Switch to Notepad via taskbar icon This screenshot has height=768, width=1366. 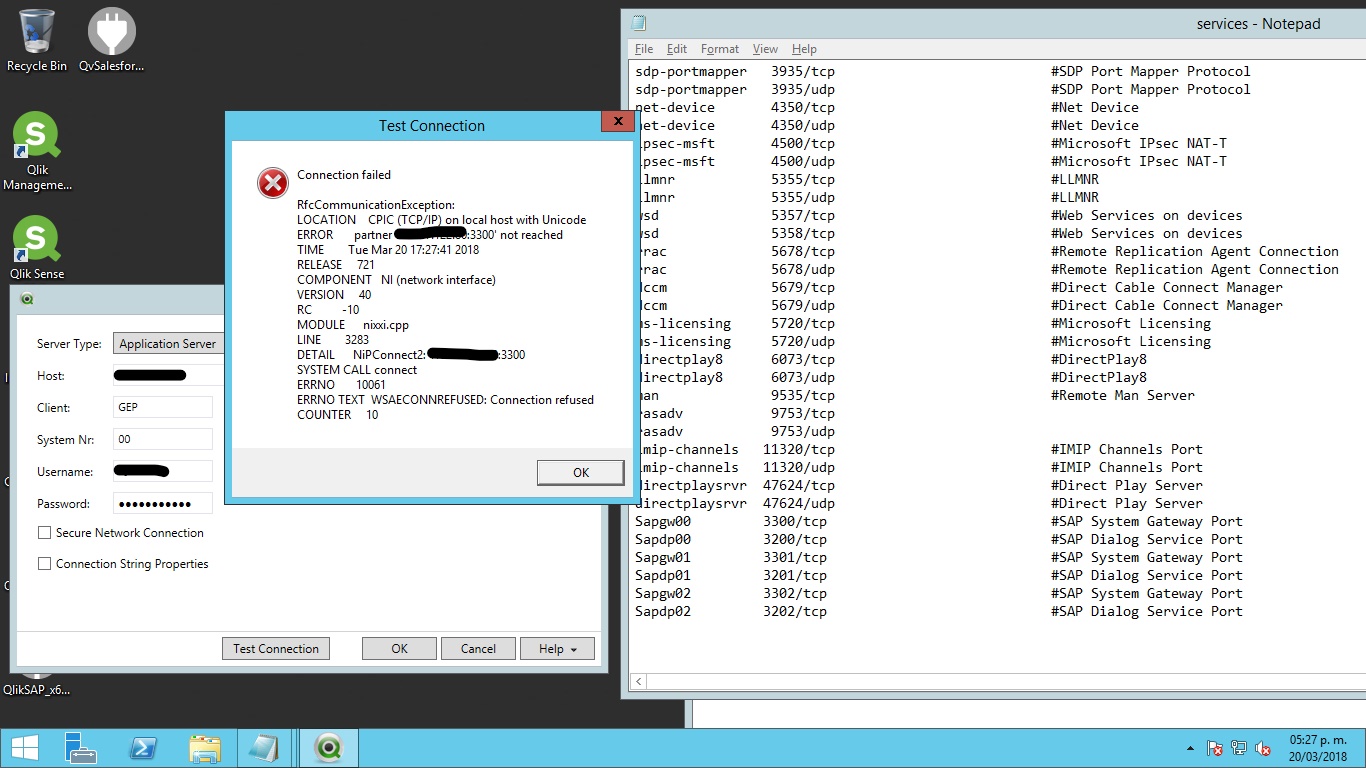(x=265, y=748)
